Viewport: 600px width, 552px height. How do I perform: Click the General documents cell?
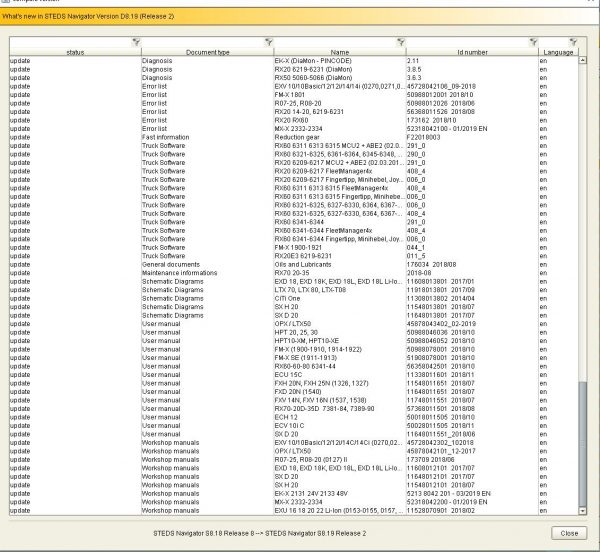click(171, 264)
